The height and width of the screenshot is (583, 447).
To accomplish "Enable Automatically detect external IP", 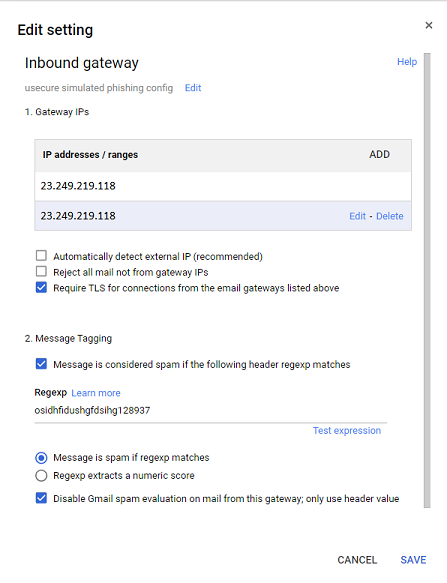I will pos(41,256).
